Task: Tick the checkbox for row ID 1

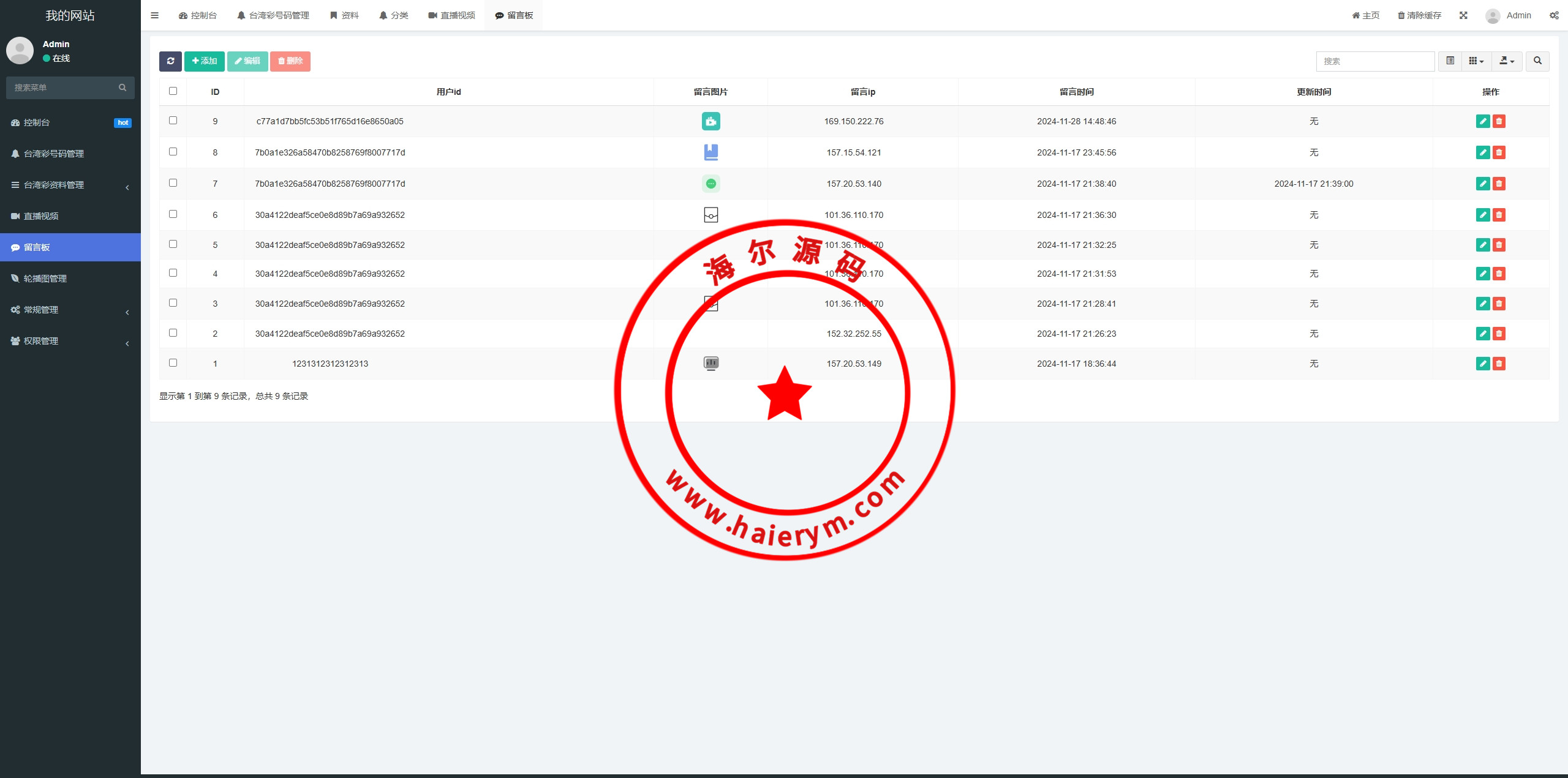Action: click(x=173, y=363)
